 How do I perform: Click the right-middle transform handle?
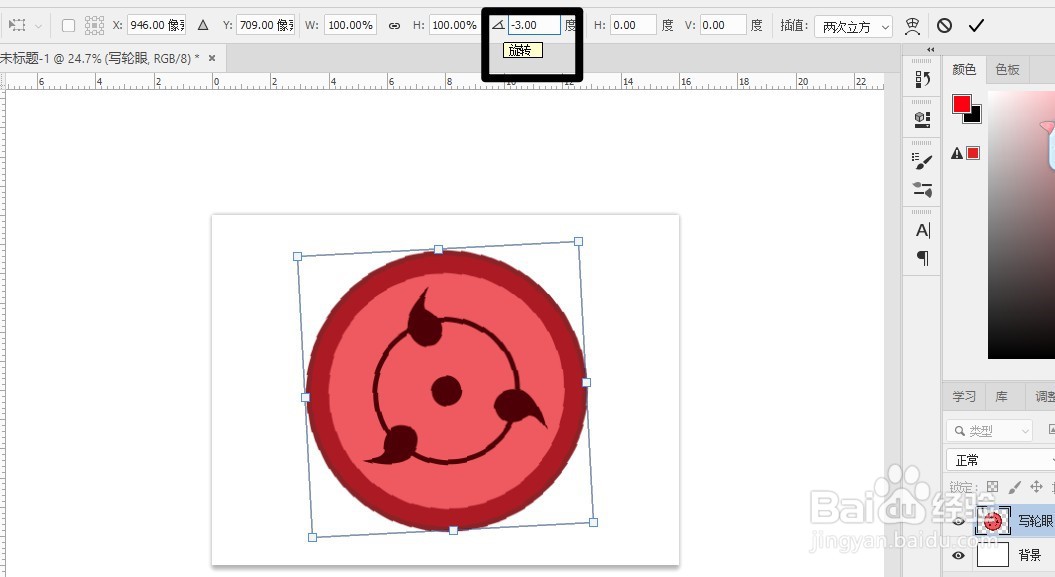coord(586,383)
